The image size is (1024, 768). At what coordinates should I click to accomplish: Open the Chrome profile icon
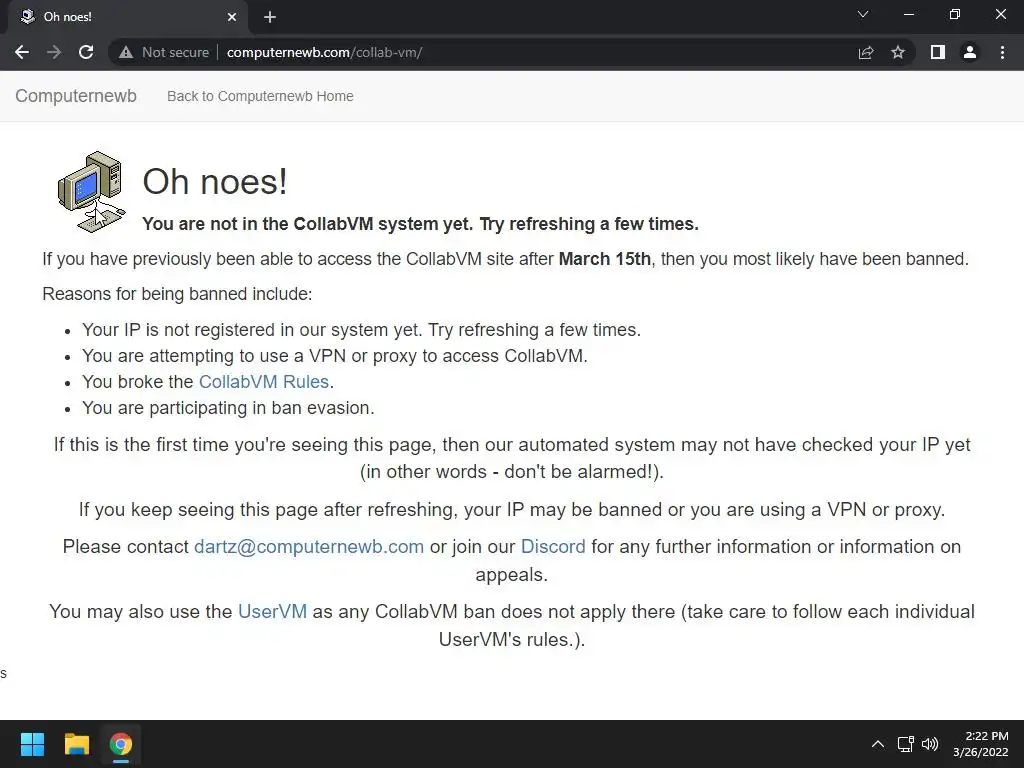[970, 52]
